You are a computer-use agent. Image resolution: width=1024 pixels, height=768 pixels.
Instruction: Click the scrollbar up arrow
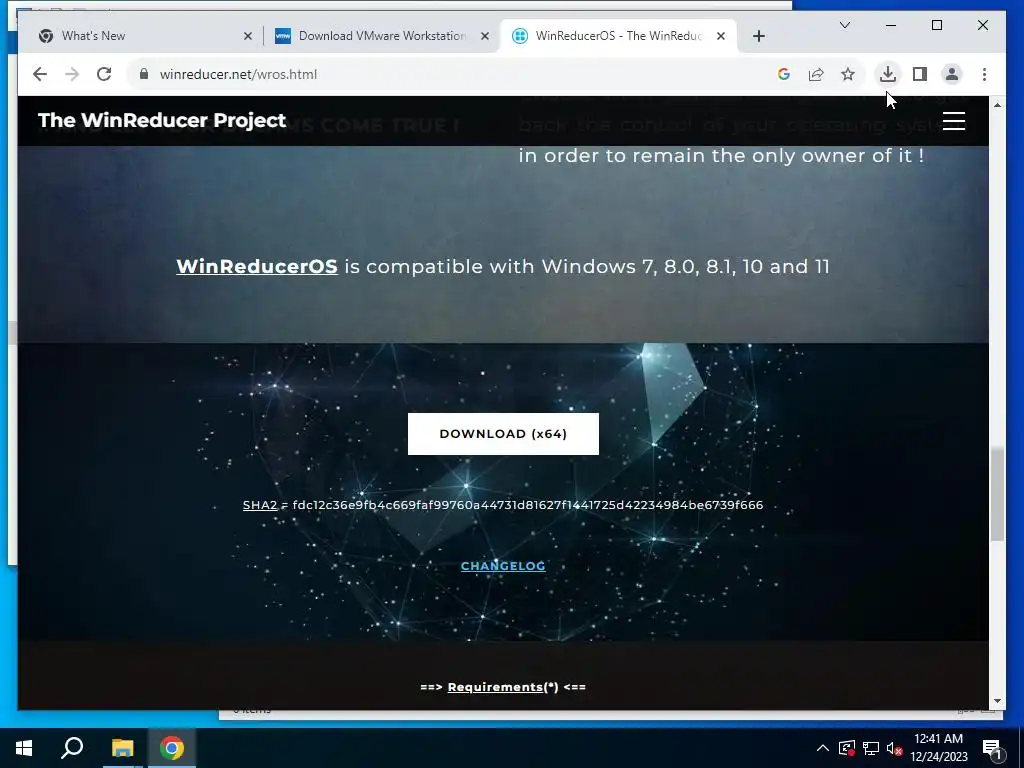997,104
